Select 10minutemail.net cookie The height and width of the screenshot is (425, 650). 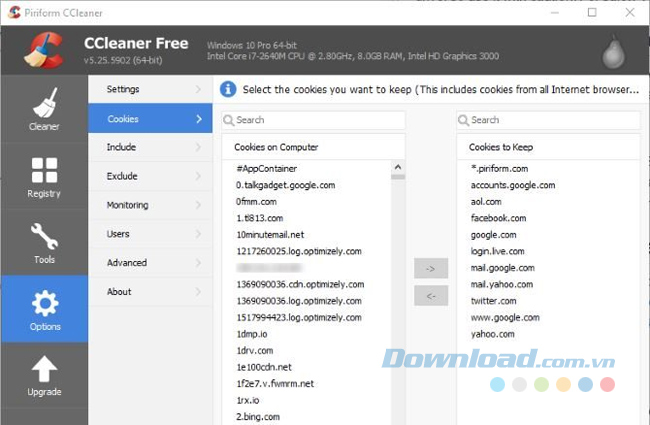(x=270, y=235)
